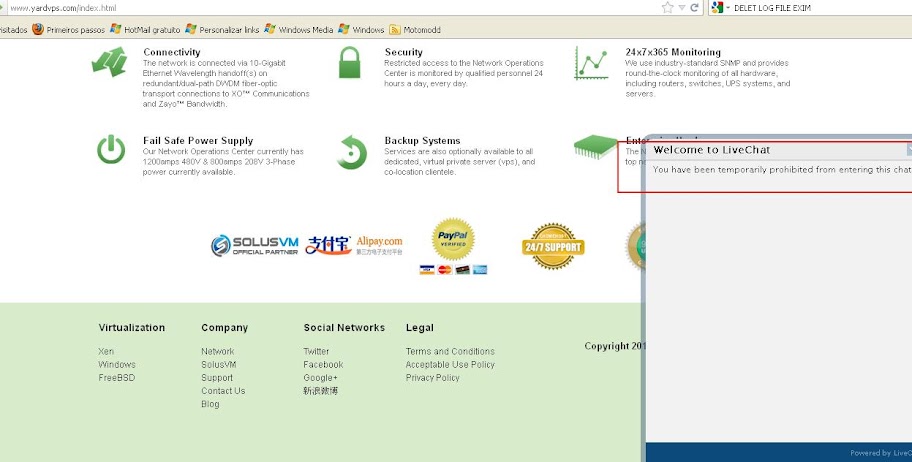Click the Security heading
This screenshot has height=462, width=912.
coord(404,52)
